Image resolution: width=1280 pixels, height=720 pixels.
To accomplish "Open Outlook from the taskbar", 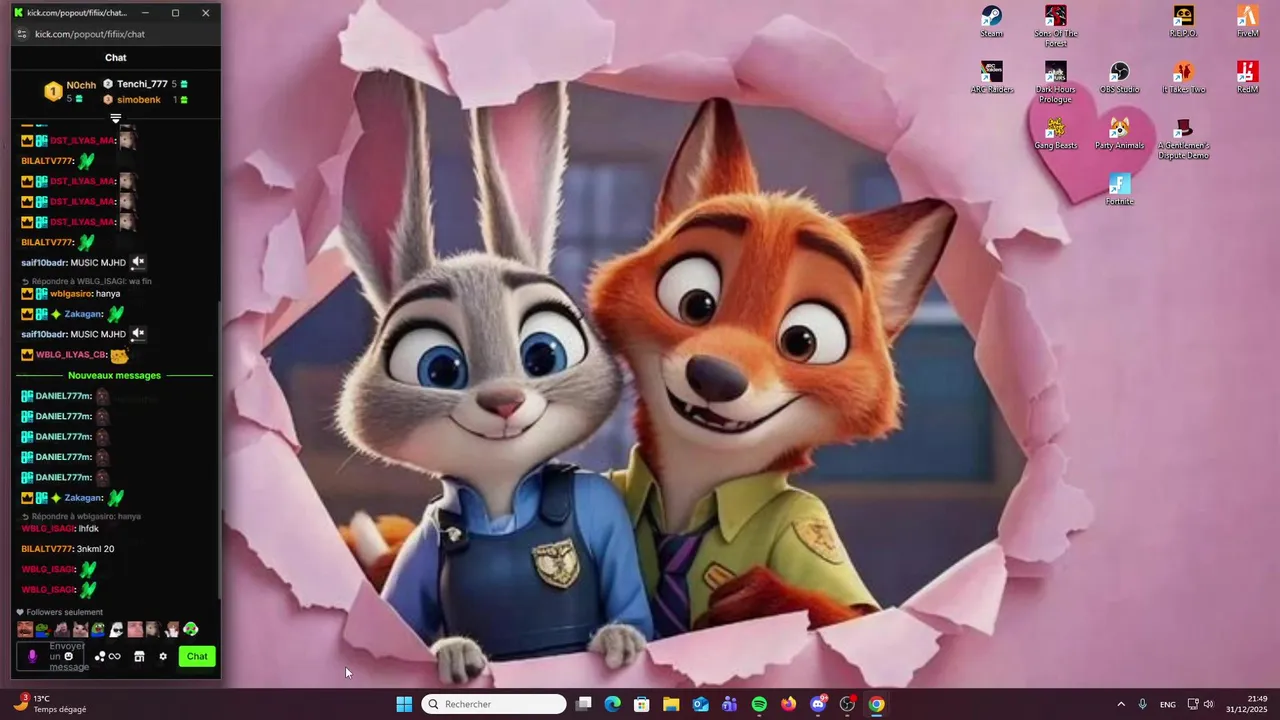I will (701, 704).
